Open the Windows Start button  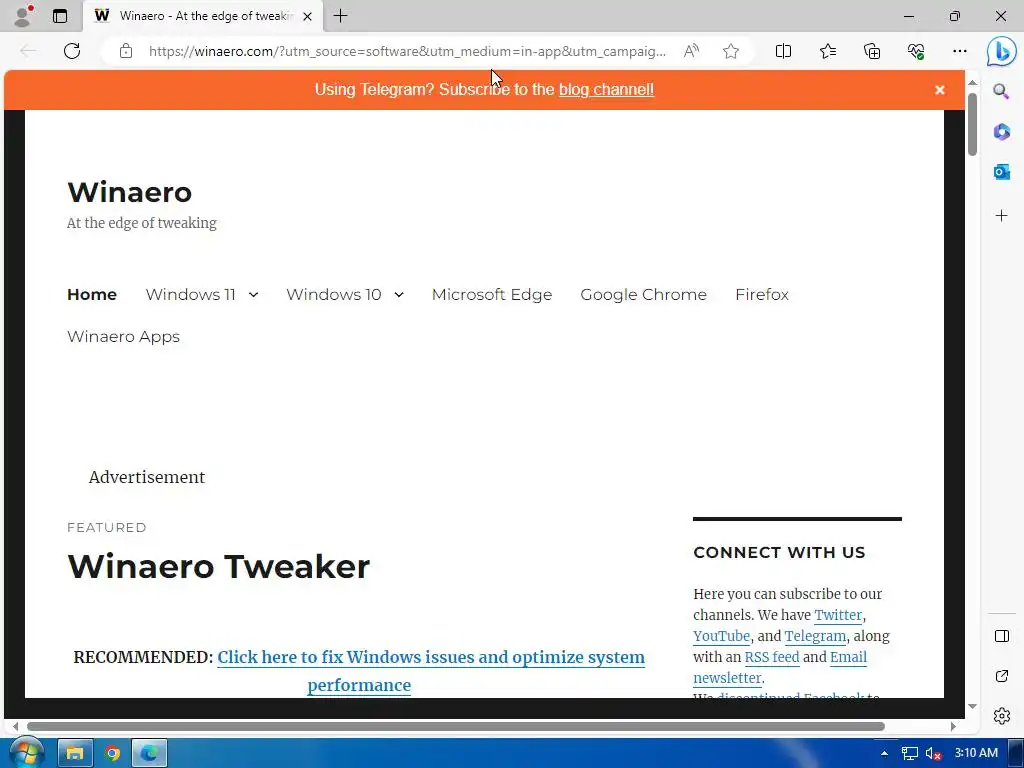[x=25, y=753]
